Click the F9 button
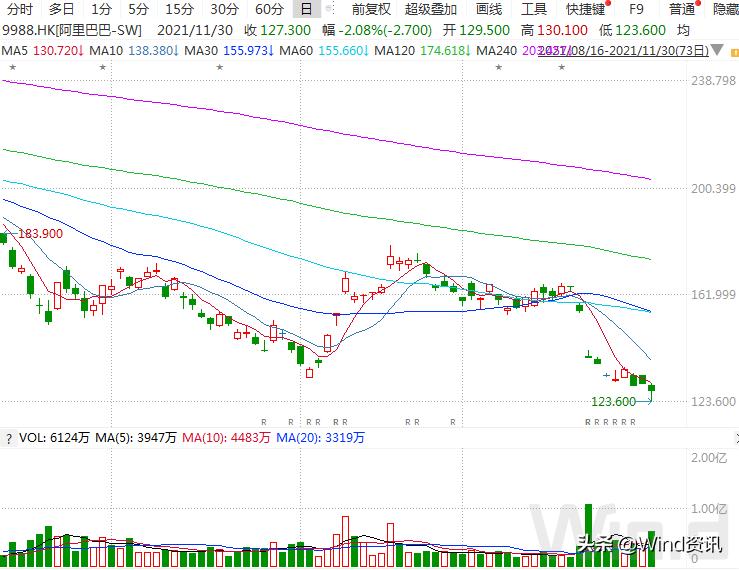 (636, 9)
